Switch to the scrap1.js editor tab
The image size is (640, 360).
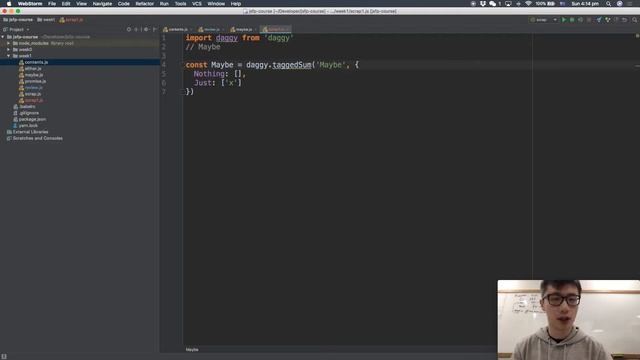pyautogui.click(x=276, y=29)
